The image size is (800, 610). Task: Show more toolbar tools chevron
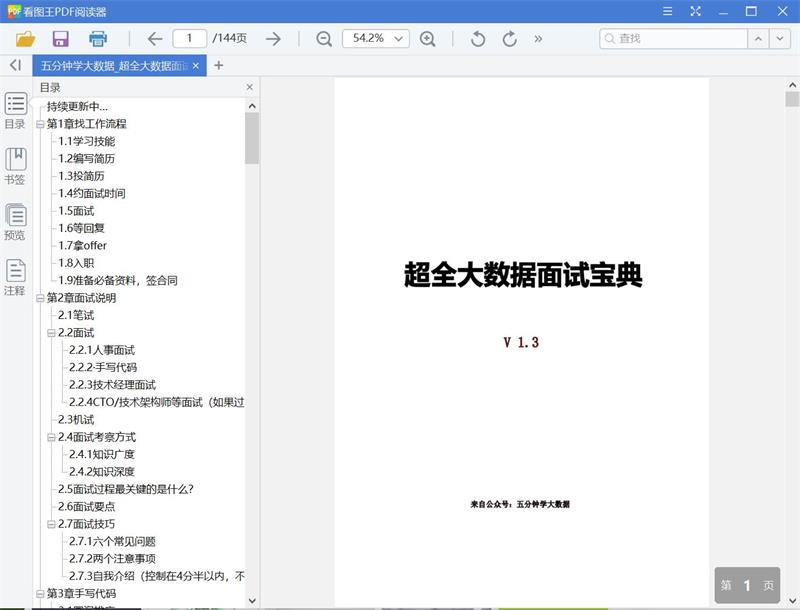(x=538, y=39)
